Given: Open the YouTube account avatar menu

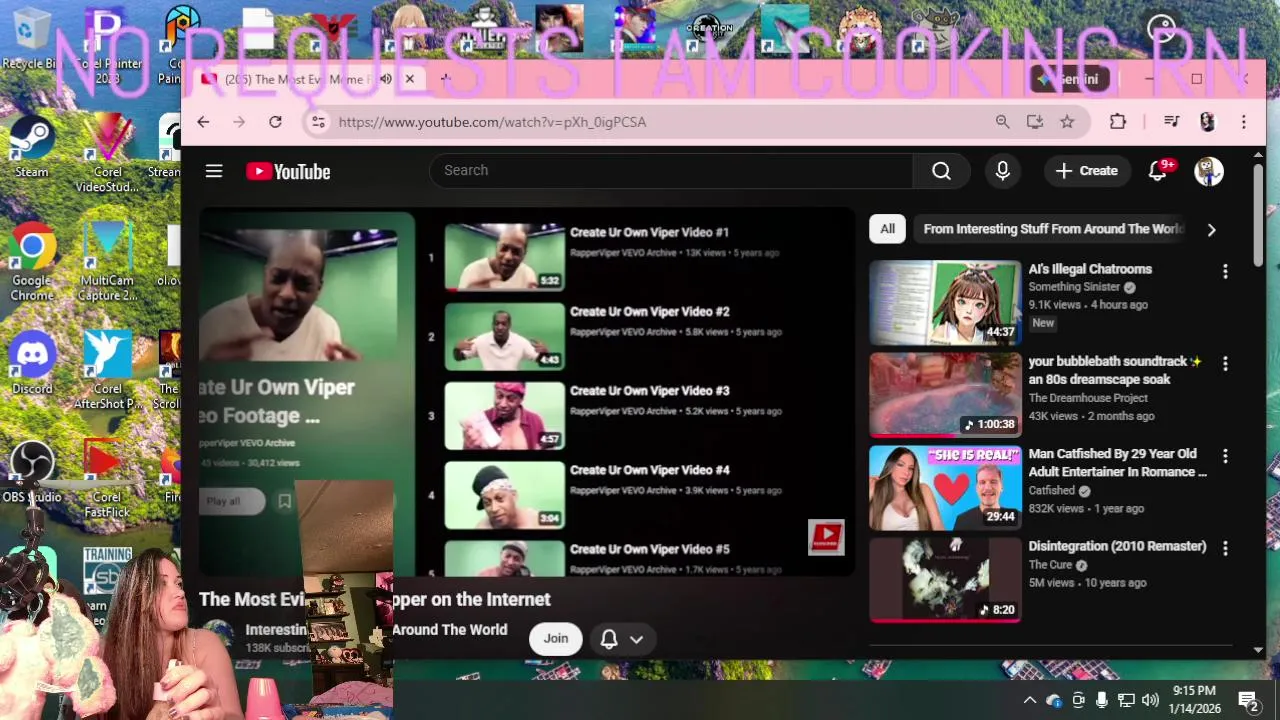Looking at the screenshot, I should (x=1209, y=171).
